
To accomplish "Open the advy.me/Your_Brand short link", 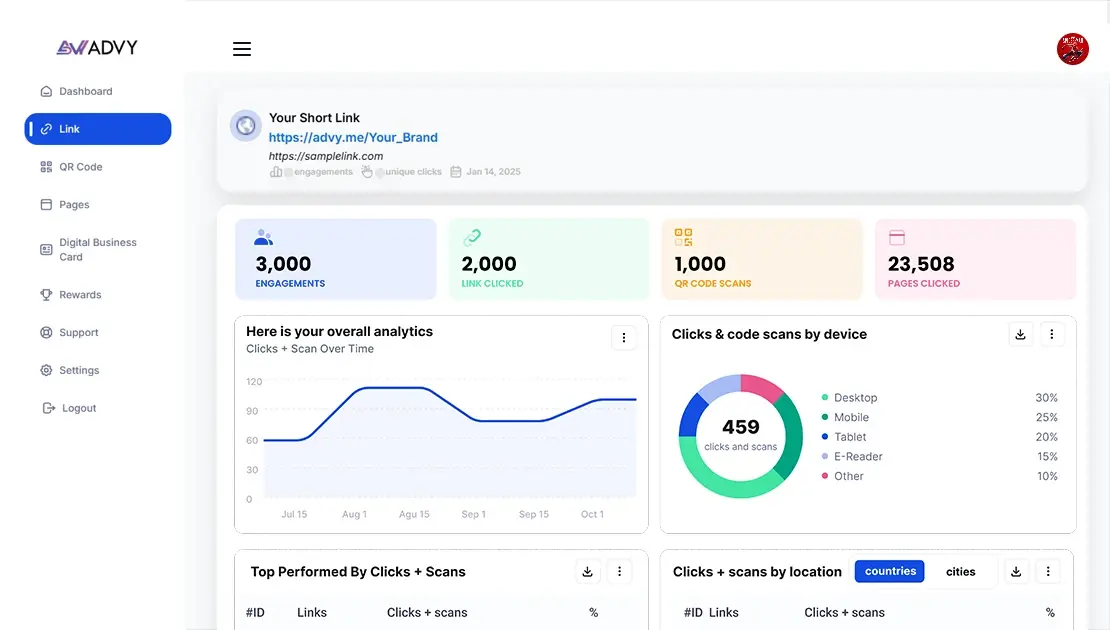I will pyautogui.click(x=353, y=138).
